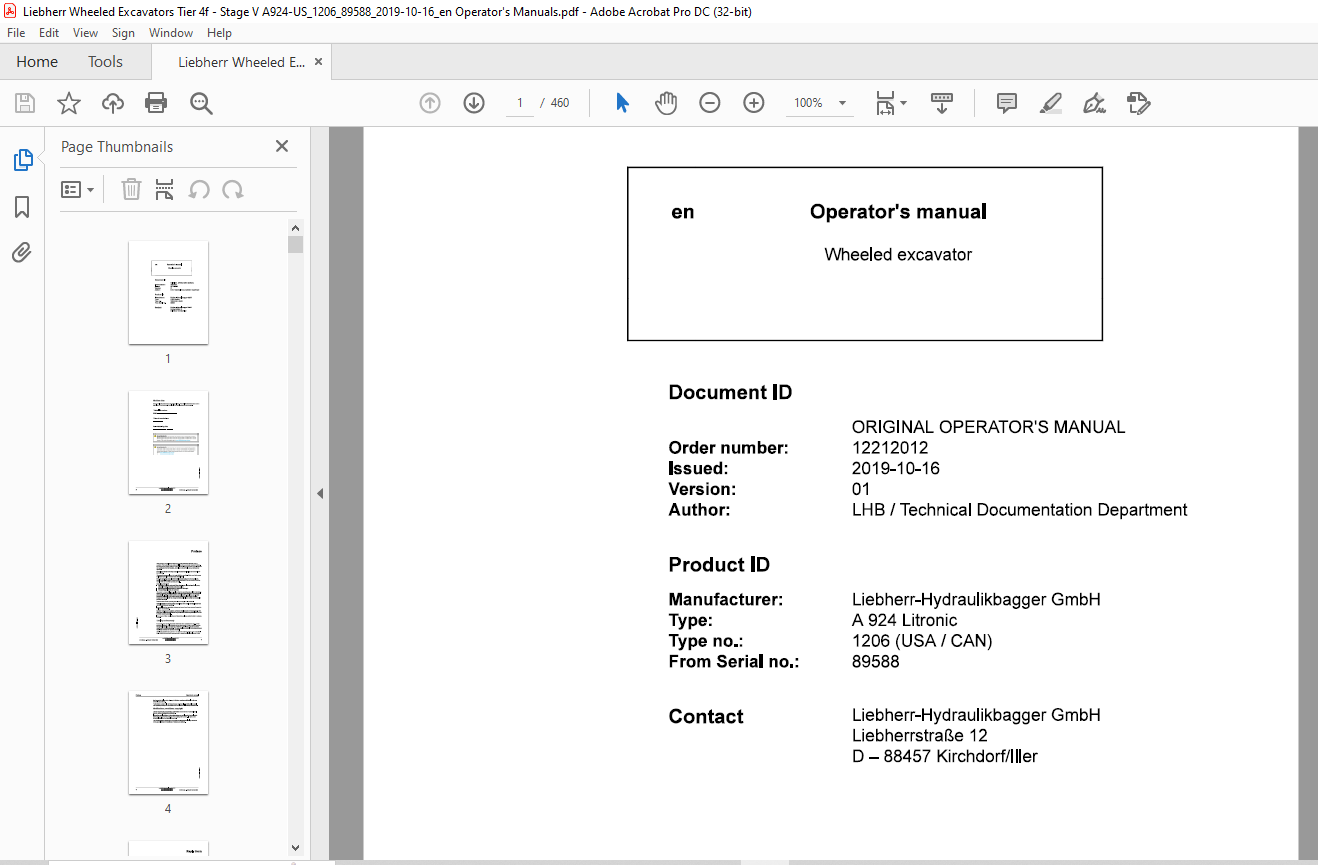The image size is (1318, 865).
Task: Select the Highlight text pen
Action: (x=1050, y=103)
